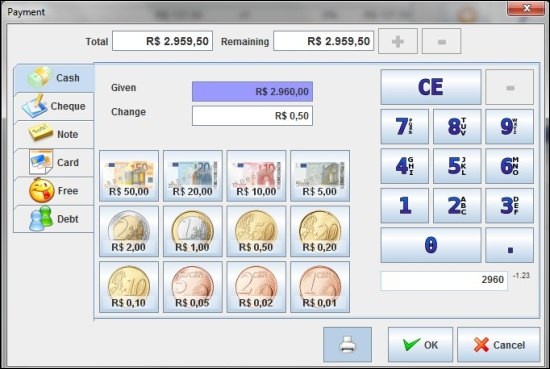
Task: Tap keypad digit 9
Action: [510, 127]
